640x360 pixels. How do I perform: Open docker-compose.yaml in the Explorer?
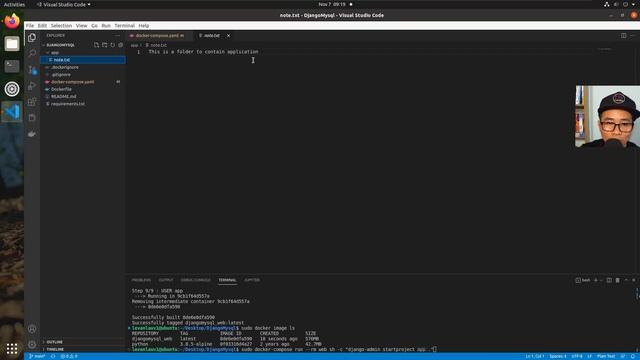pyautogui.click(x=83, y=82)
